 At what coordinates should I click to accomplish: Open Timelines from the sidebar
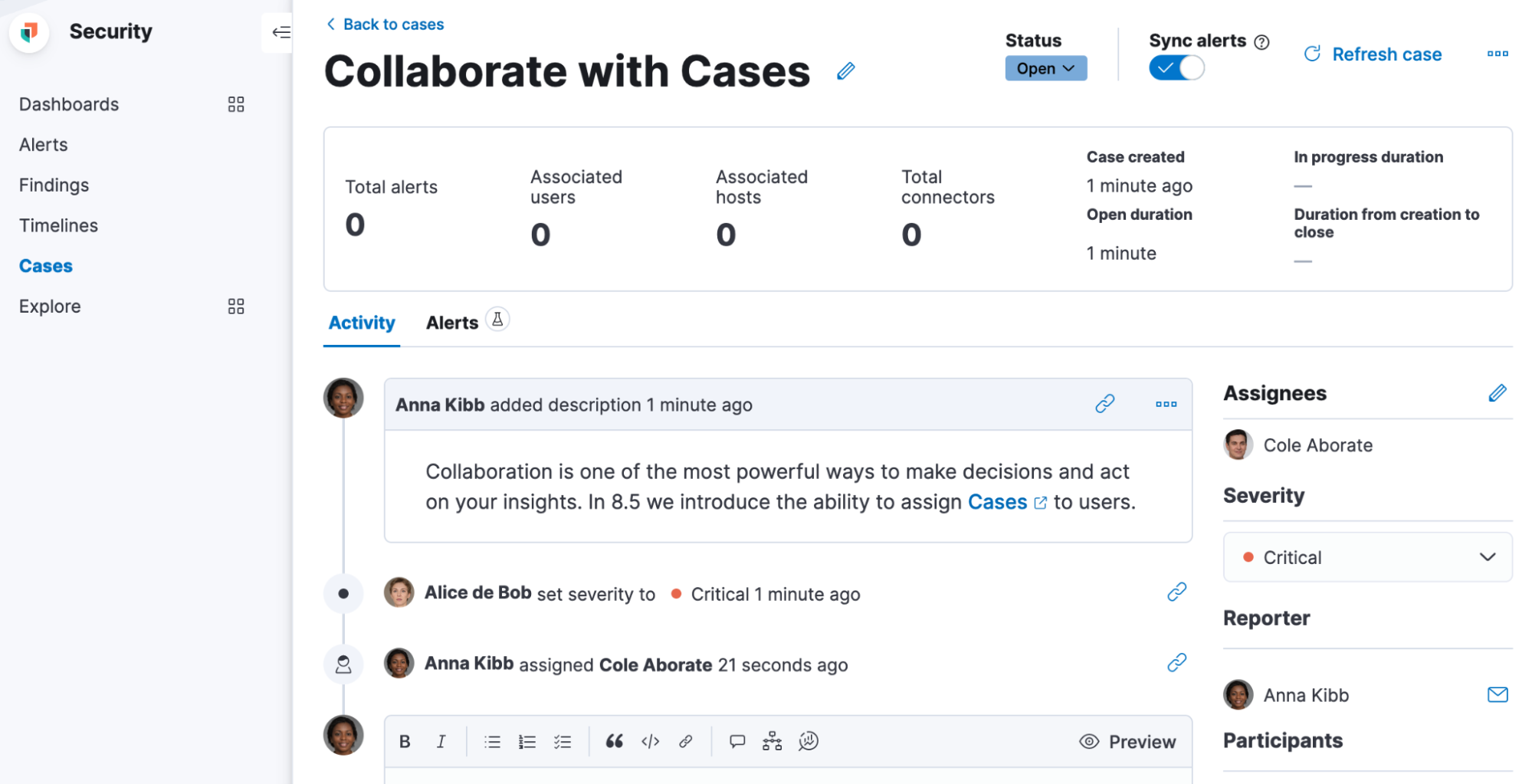point(58,225)
